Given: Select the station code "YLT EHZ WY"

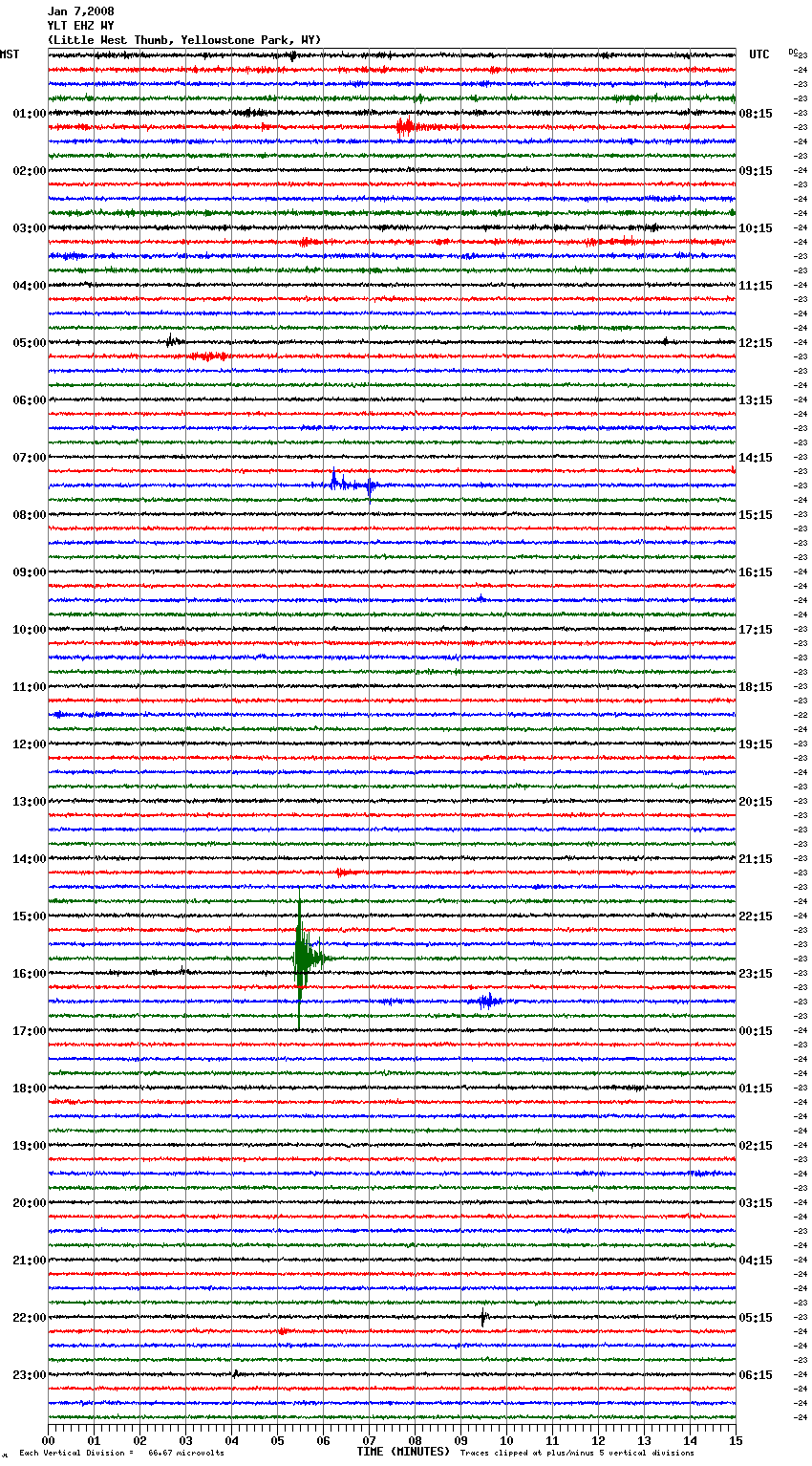Looking at the screenshot, I should (x=80, y=26).
